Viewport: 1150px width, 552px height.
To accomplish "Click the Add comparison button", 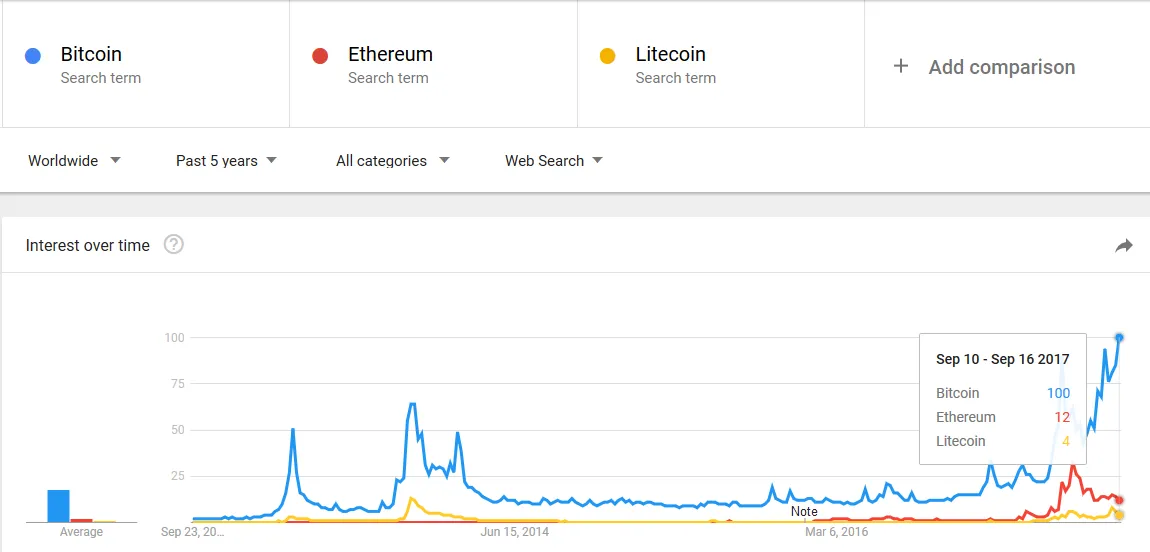I will point(1001,67).
